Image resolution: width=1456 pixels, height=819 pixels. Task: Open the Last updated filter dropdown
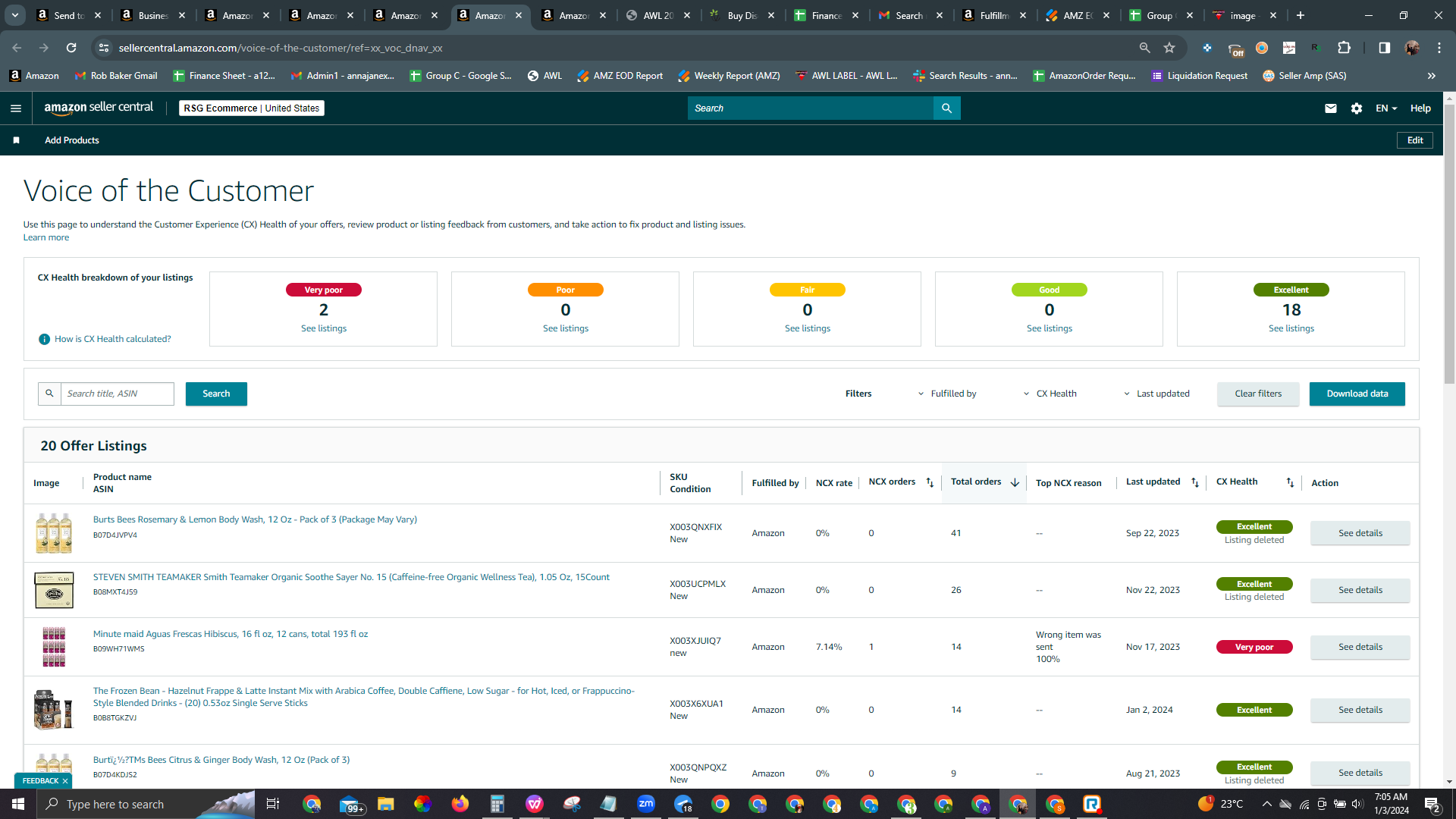[1157, 394]
